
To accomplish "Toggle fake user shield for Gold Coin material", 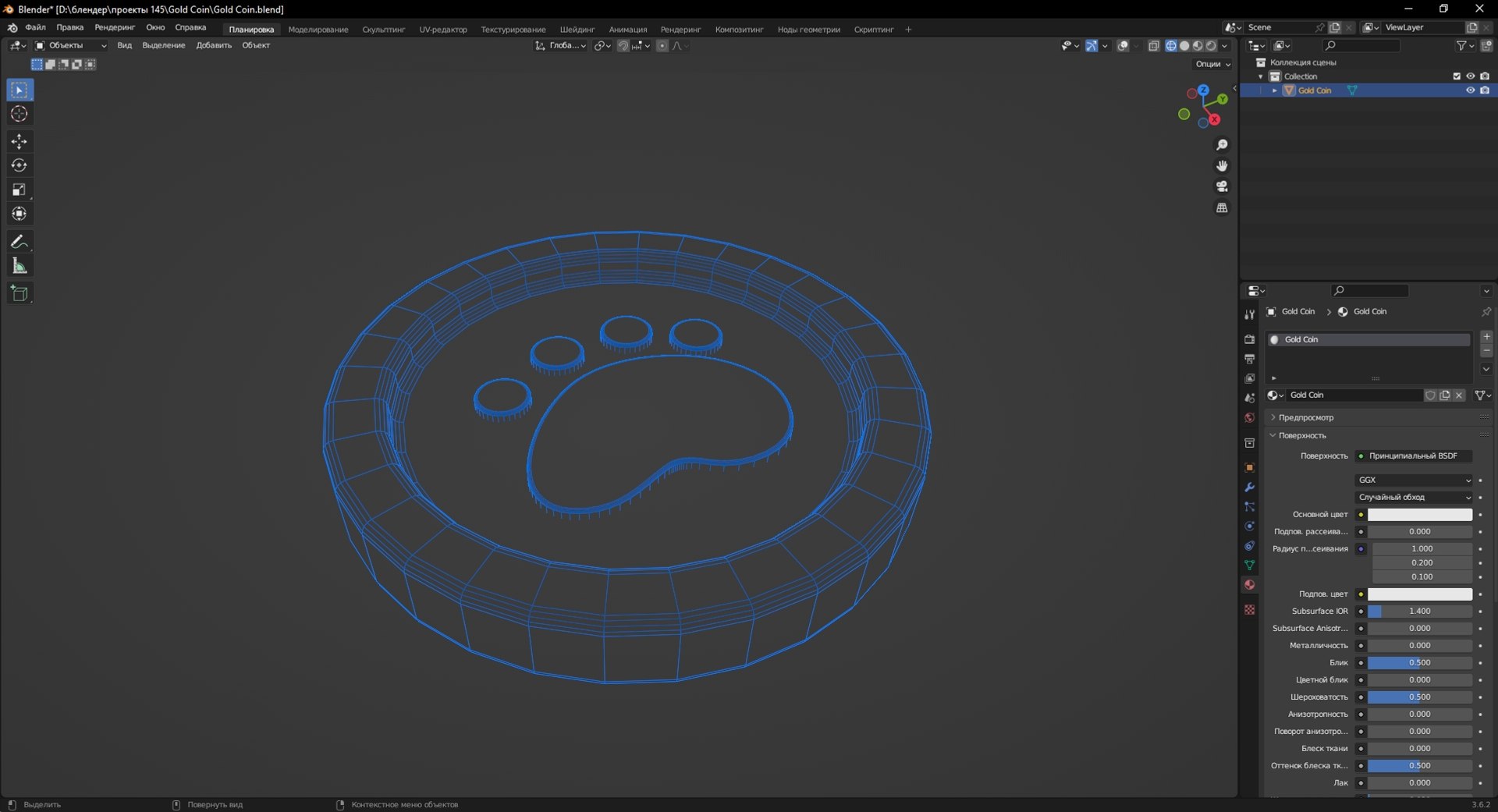I will coord(1430,395).
